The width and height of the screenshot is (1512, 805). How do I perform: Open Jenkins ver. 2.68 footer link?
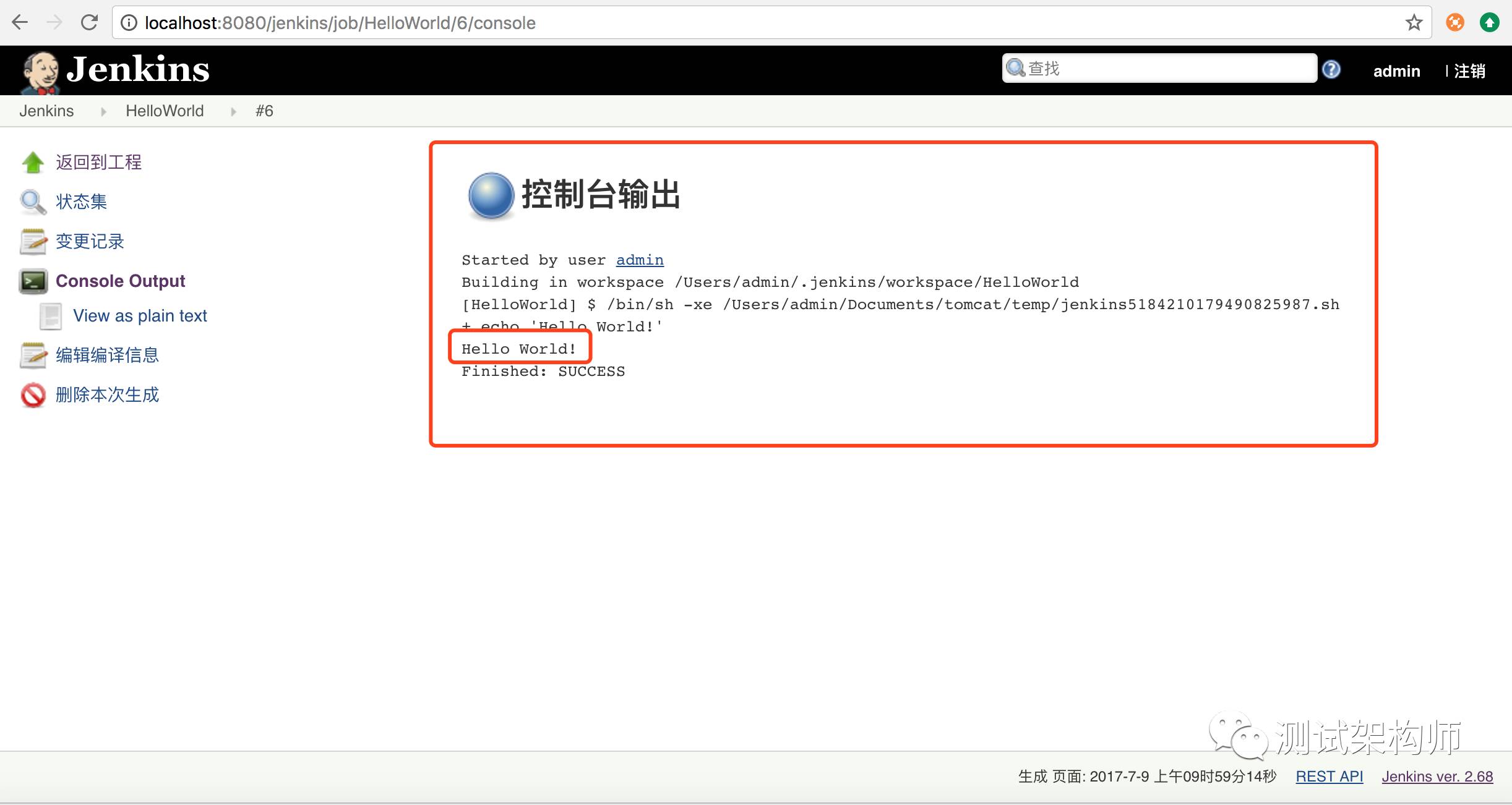click(1438, 777)
